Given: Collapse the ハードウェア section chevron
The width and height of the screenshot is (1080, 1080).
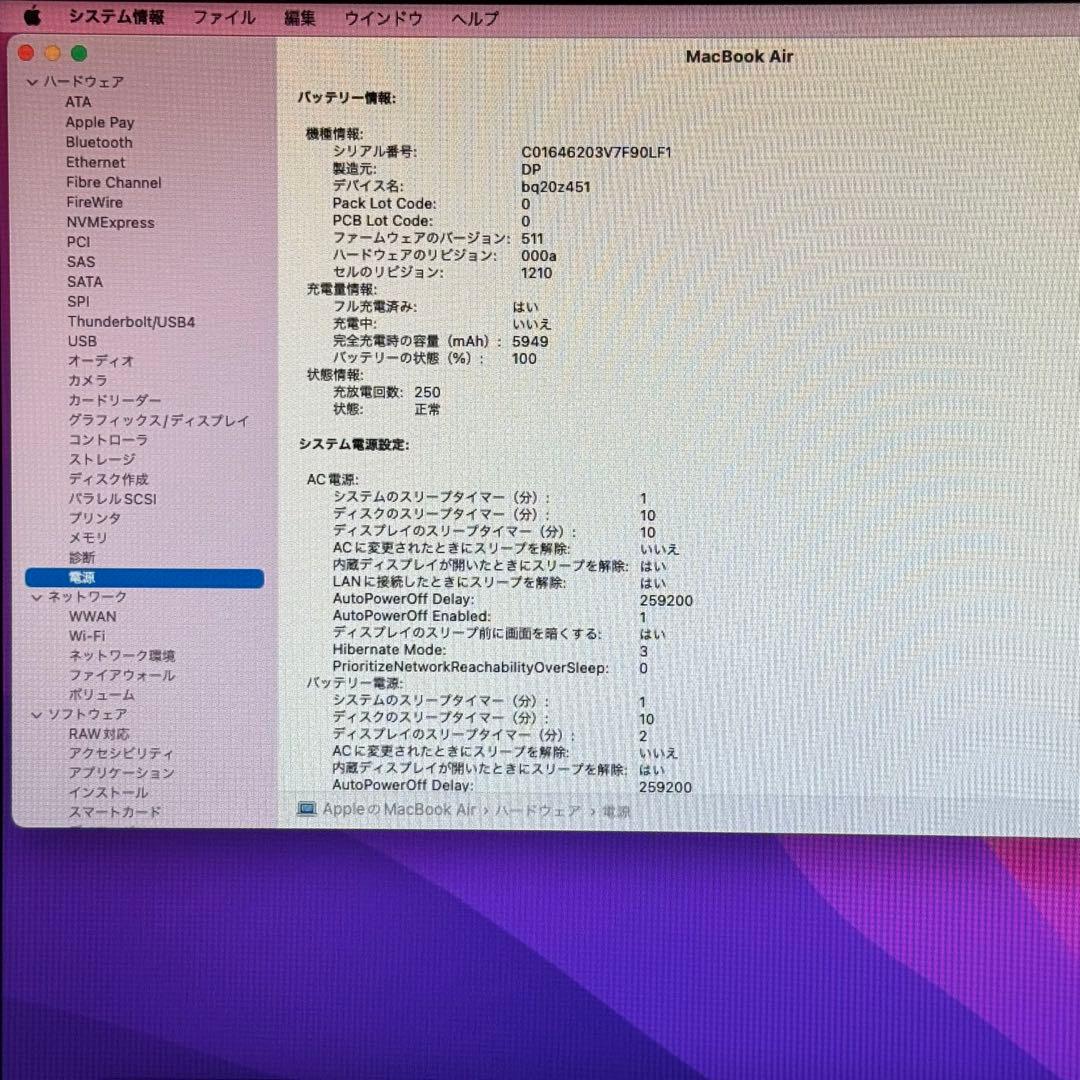Looking at the screenshot, I should [x=31, y=82].
